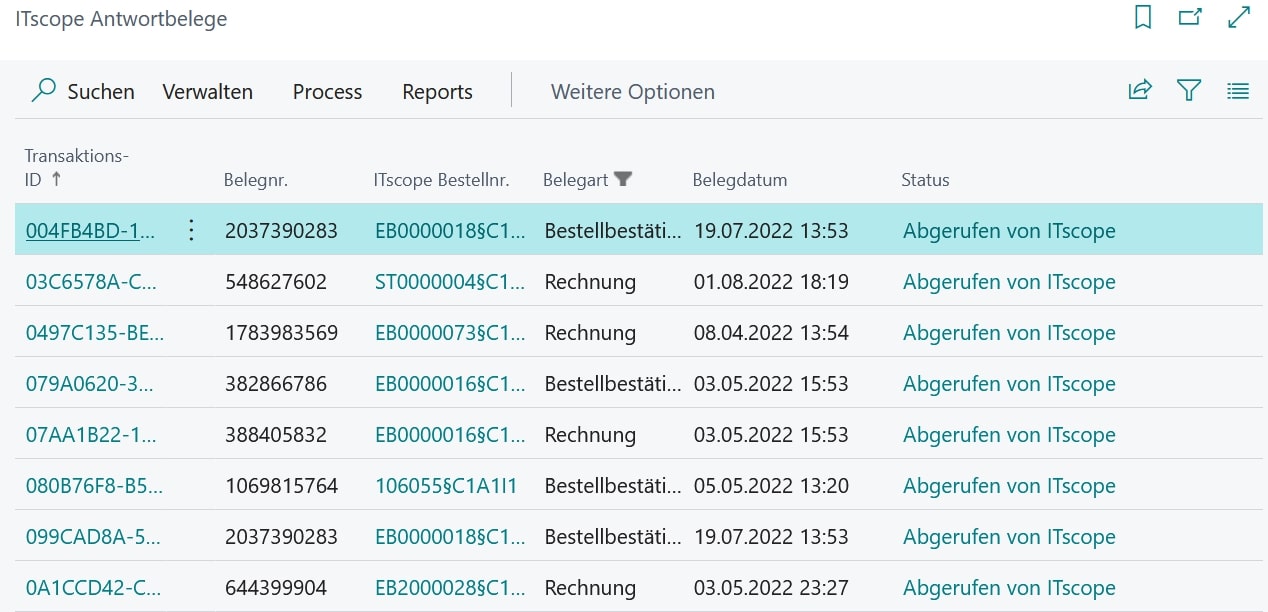
Task: Open row options three-dot menu for 004FB4BD
Action: 192,231
